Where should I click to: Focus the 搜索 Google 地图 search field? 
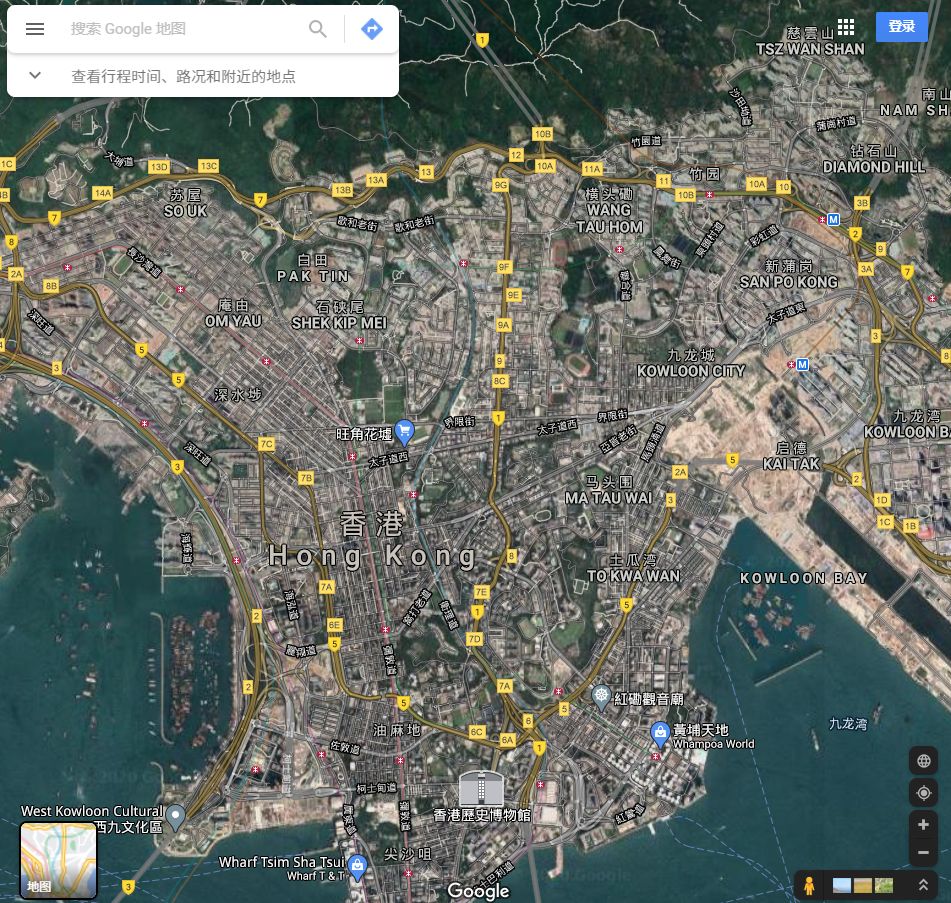(x=180, y=29)
